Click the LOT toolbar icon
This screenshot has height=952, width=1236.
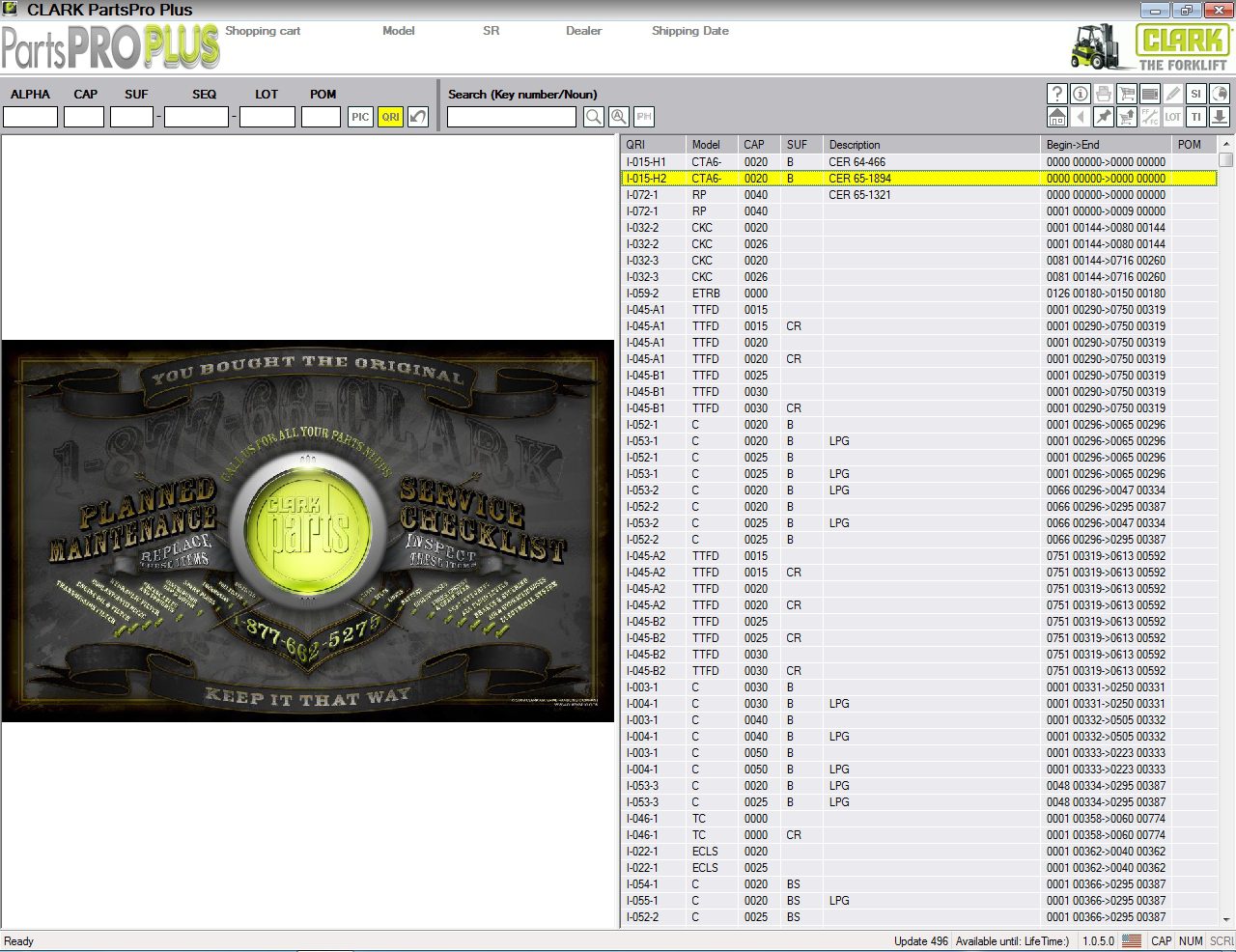(x=1173, y=117)
